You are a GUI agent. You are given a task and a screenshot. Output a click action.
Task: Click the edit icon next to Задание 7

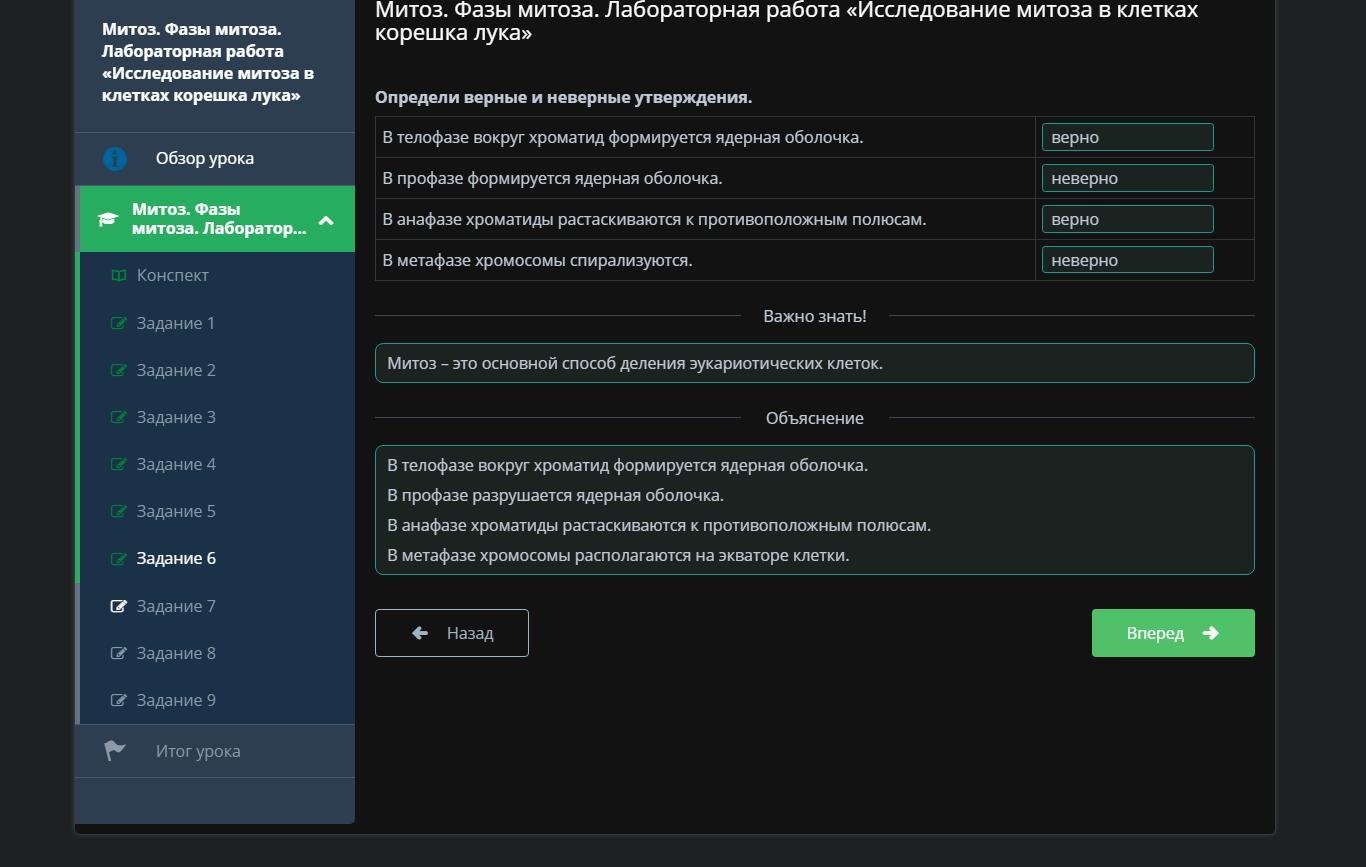(x=119, y=606)
